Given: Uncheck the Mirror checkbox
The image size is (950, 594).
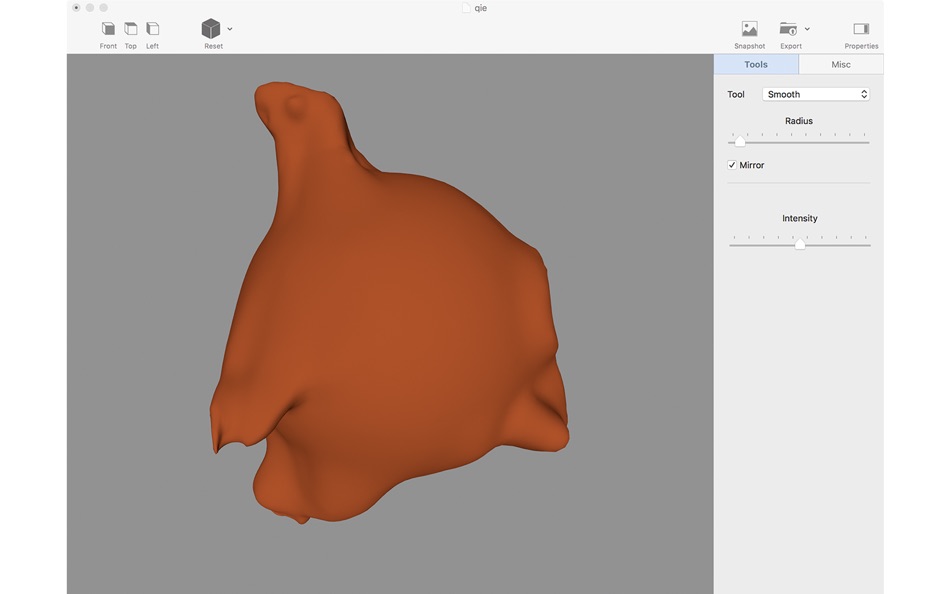Looking at the screenshot, I should tap(732, 165).
